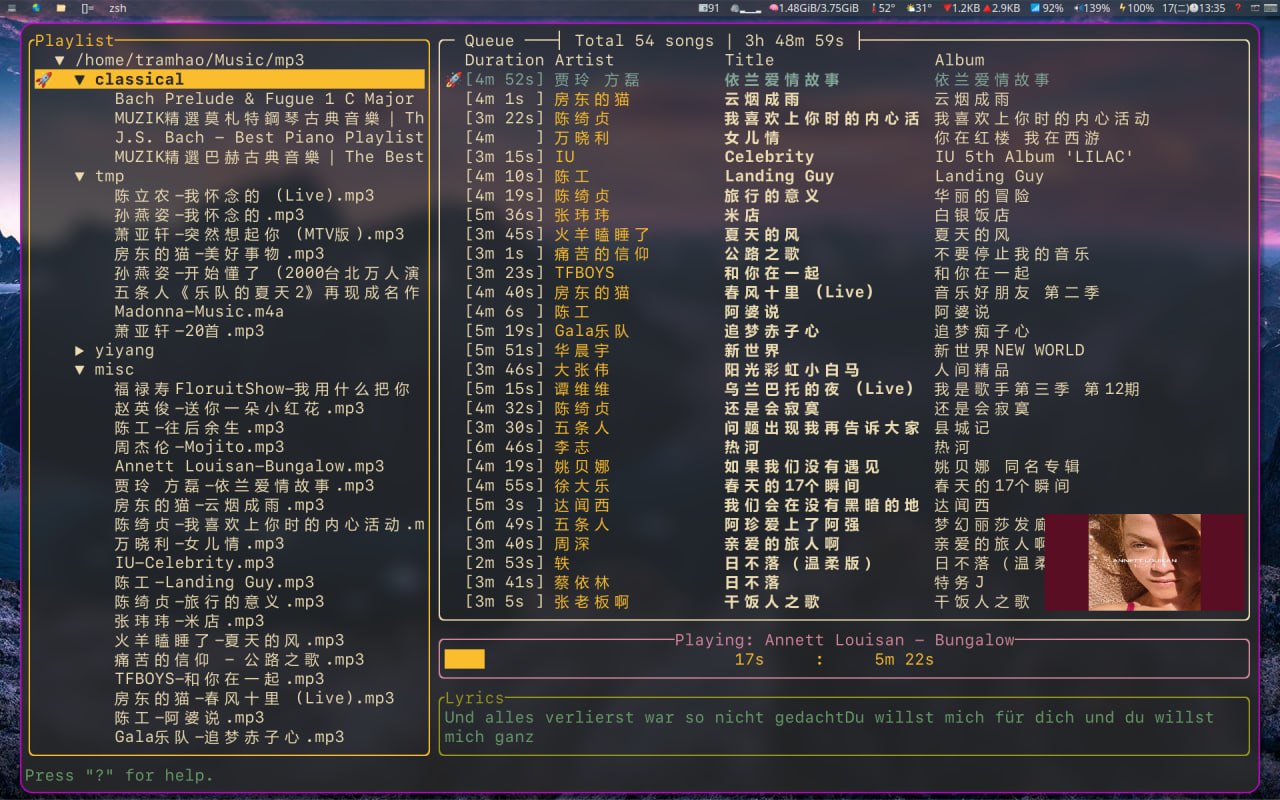Image resolution: width=1280 pixels, height=800 pixels.
Task: Click the Annett Louisan album cover thumbnail
Action: pyautogui.click(x=1144, y=562)
